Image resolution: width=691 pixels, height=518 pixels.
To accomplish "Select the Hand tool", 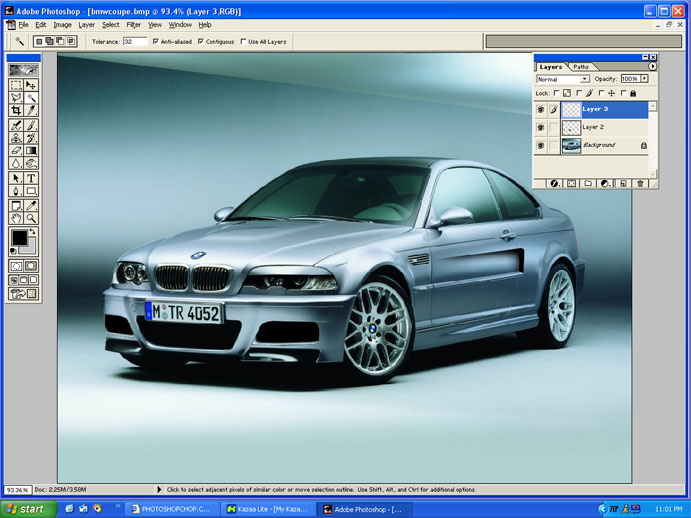I will tap(16, 217).
